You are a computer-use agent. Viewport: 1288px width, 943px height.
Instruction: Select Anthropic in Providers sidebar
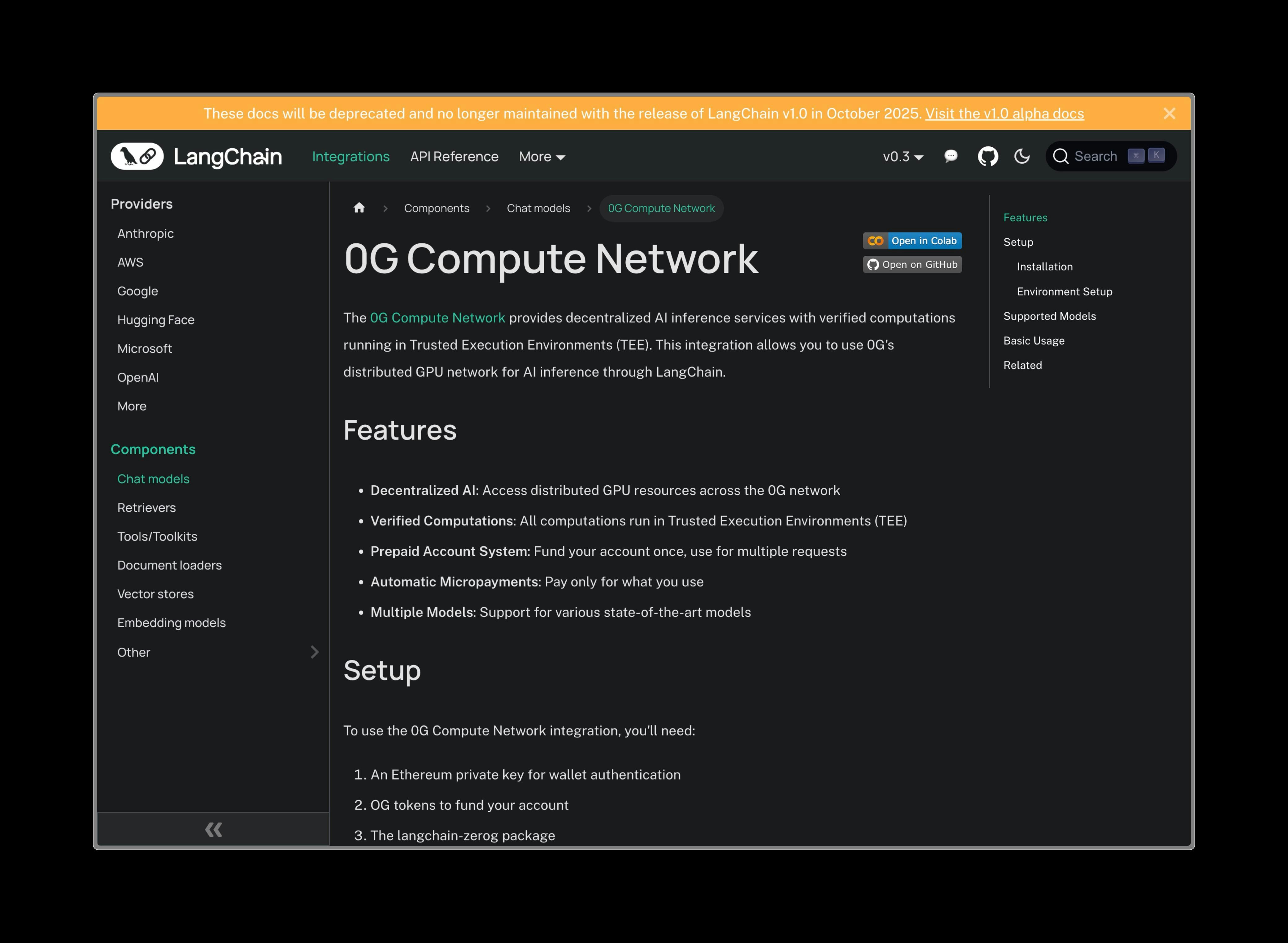pyautogui.click(x=146, y=233)
